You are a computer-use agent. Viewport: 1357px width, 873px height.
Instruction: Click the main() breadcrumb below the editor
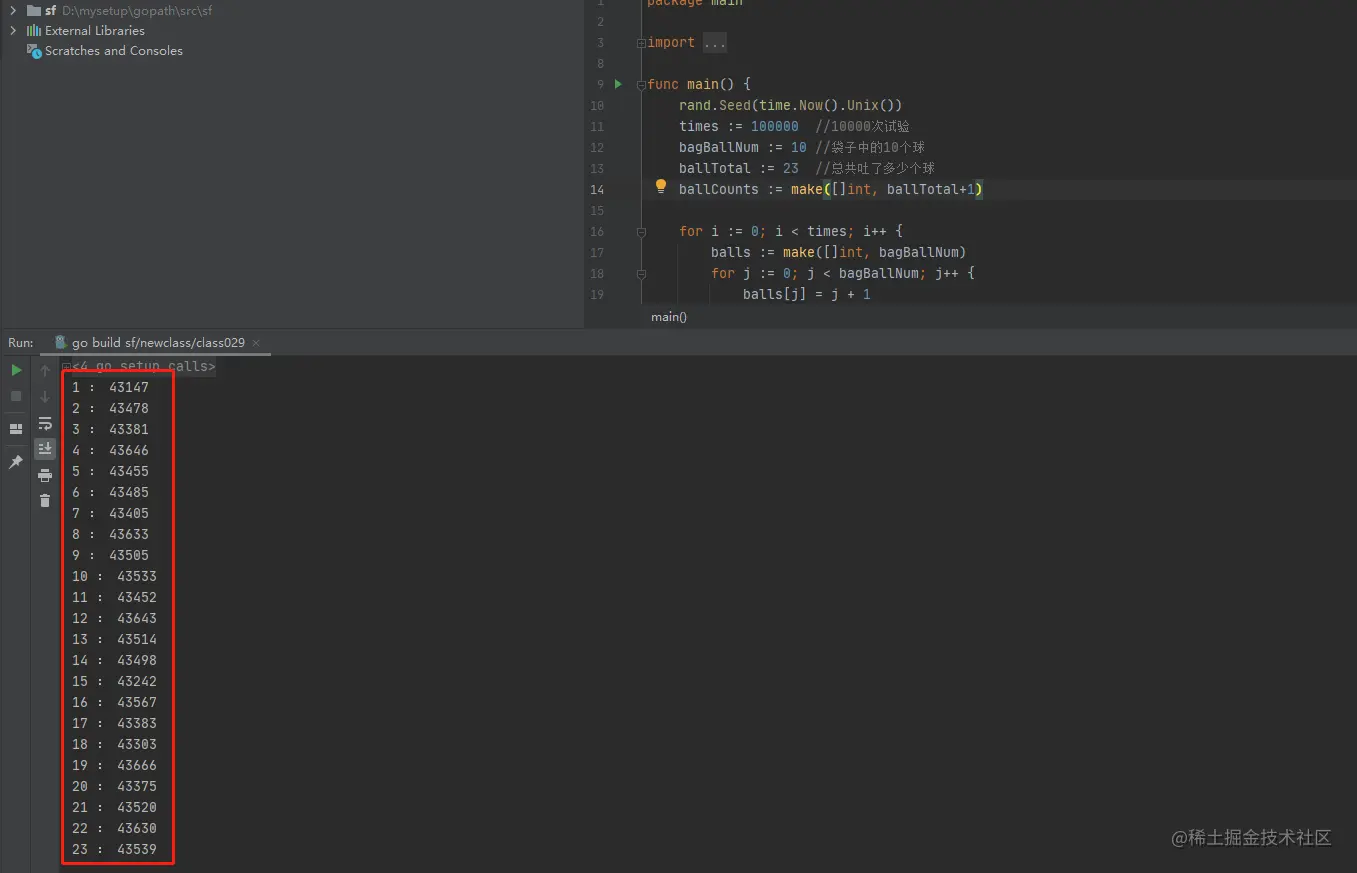tap(669, 317)
